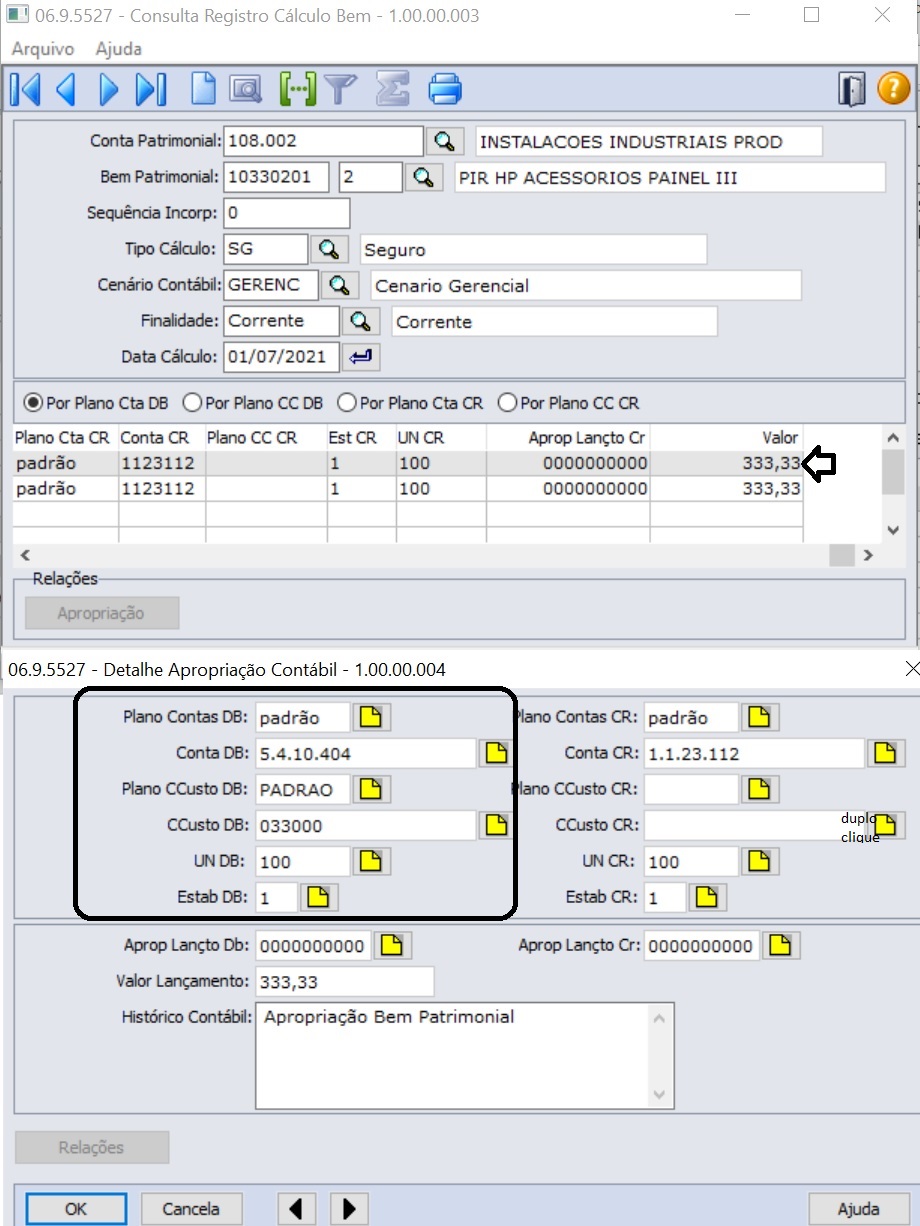Go to first record toolbar icon
This screenshot has width=920, height=1226.
click(x=25, y=90)
